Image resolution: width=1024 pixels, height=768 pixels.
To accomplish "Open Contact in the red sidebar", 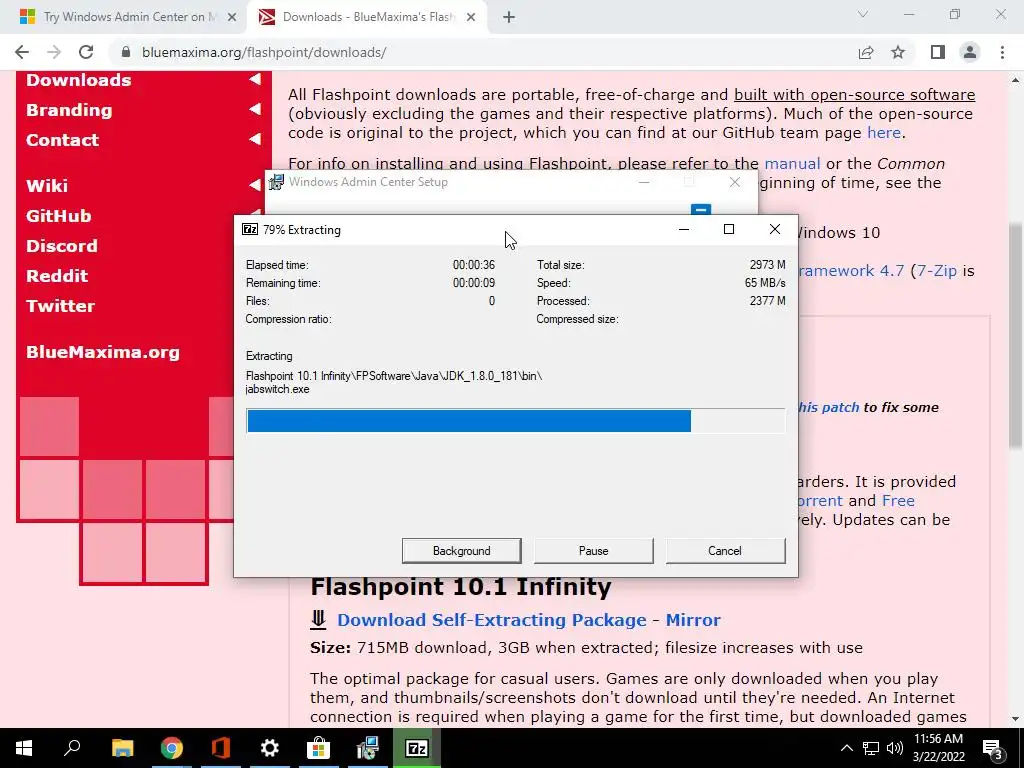I will tap(62, 140).
